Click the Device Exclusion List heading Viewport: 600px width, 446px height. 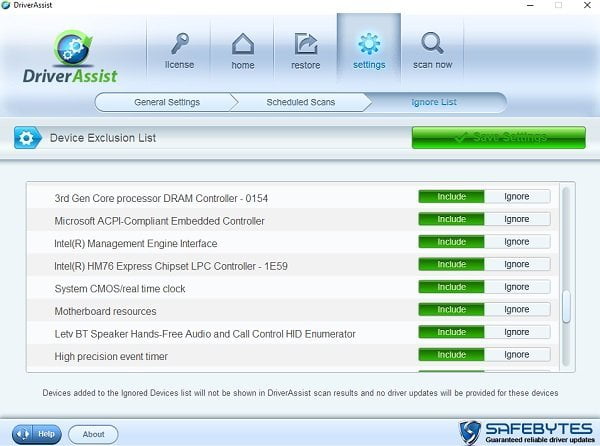(x=103, y=138)
